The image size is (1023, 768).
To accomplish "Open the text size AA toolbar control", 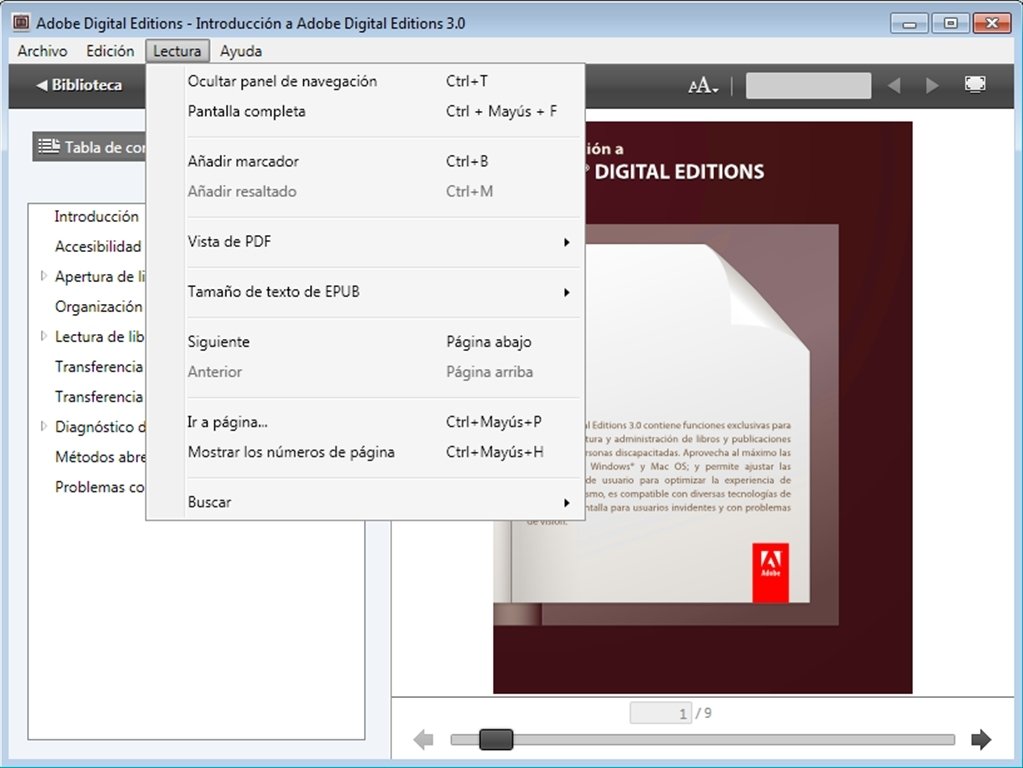I will tap(703, 85).
